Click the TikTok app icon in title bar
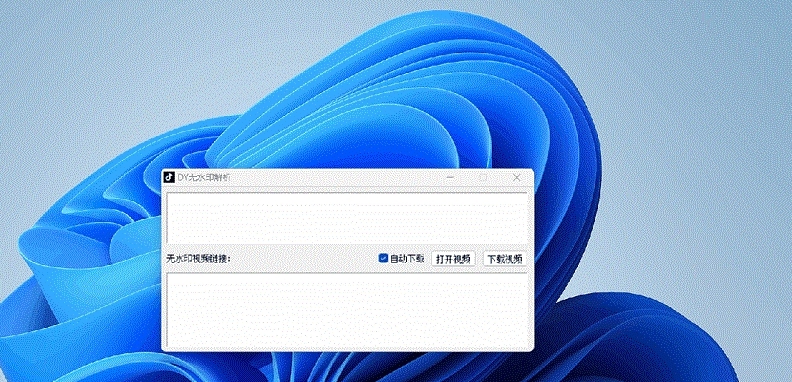The height and width of the screenshot is (382, 792). pos(169,177)
